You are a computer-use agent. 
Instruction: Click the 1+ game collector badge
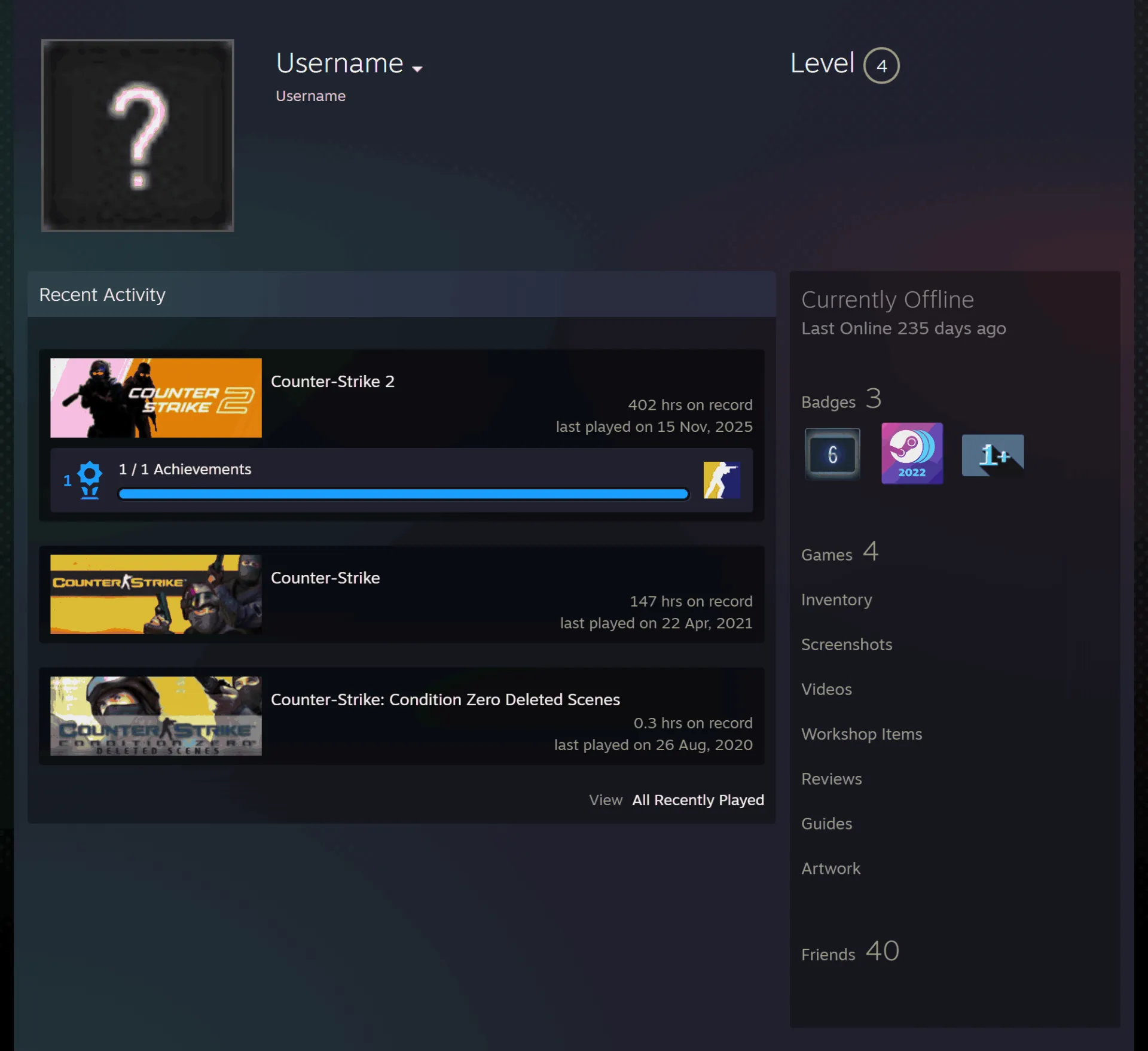coord(993,455)
